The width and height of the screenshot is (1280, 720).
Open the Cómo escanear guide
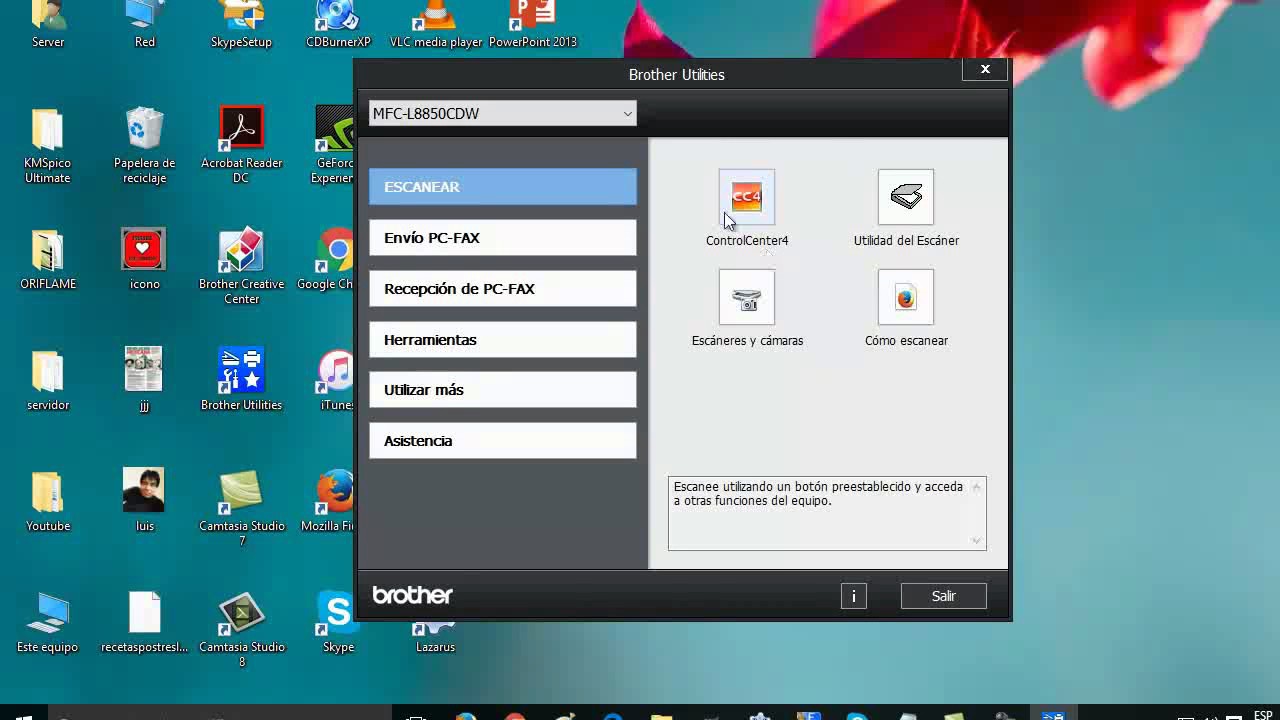(x=906, y=297)
